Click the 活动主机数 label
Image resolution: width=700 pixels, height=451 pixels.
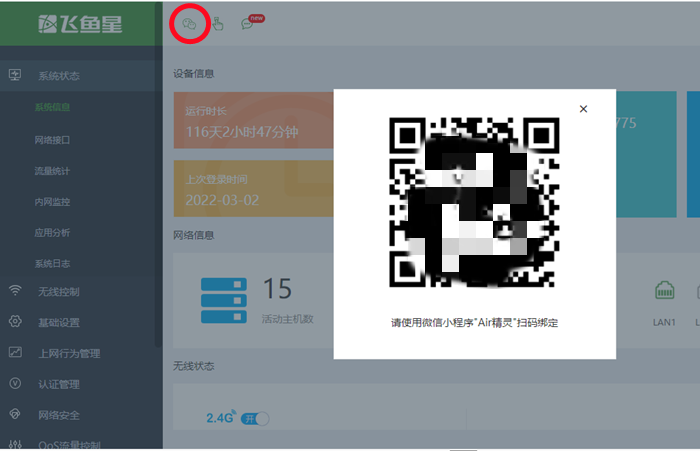point(288,319)
